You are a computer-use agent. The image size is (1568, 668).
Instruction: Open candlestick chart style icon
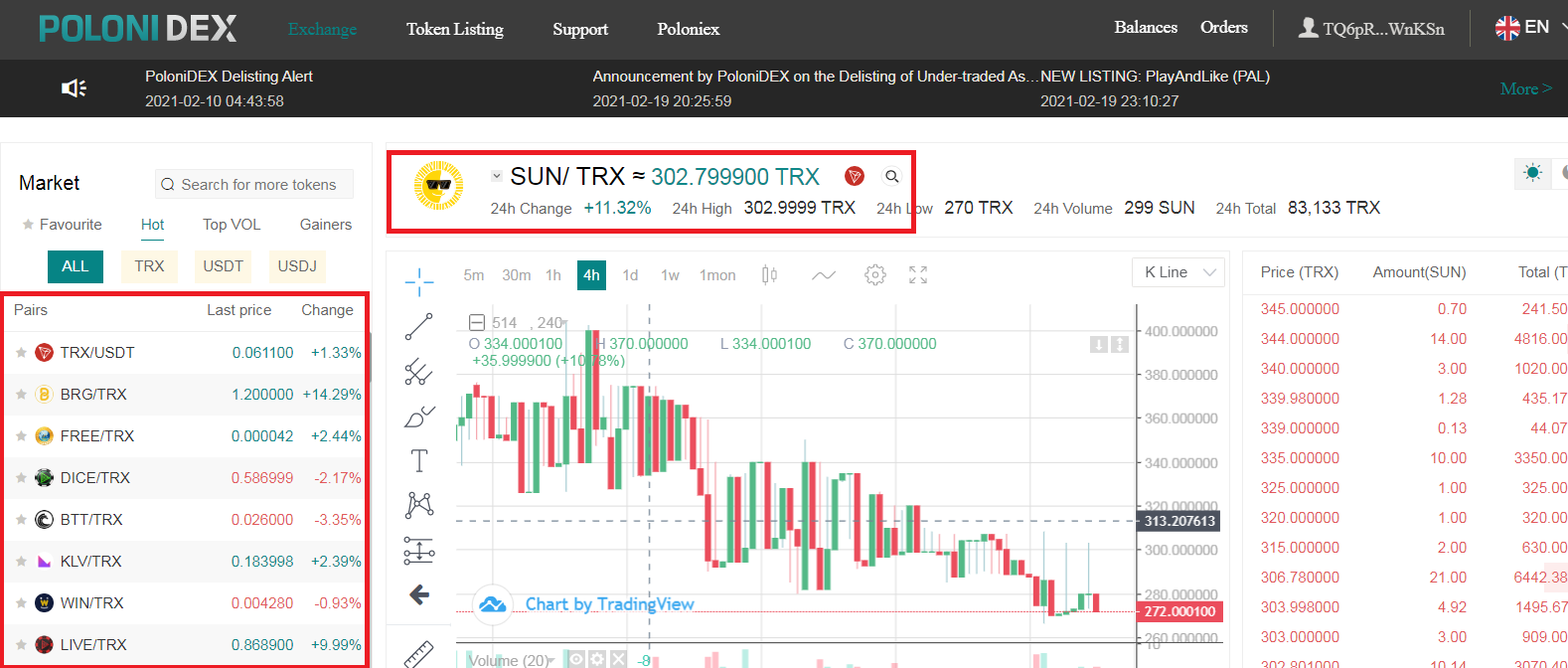click(x=769, y=275)
